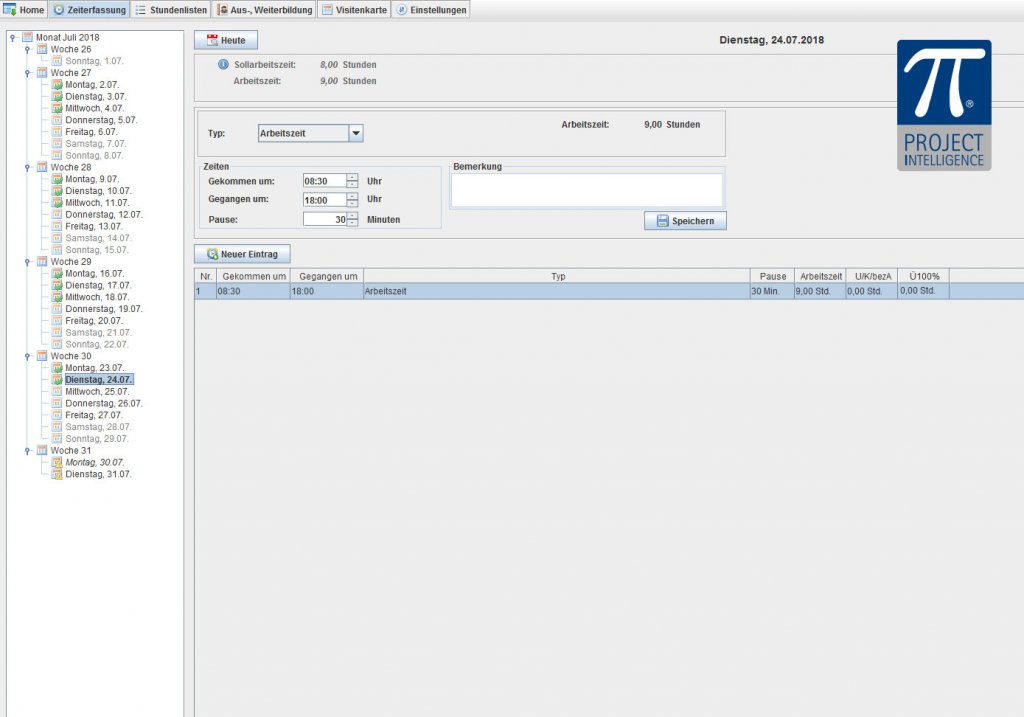Collapse the Woche 30 node
Image resolution: width=1024 pixels, height=717 pixels.
click(x=27, y=357)
